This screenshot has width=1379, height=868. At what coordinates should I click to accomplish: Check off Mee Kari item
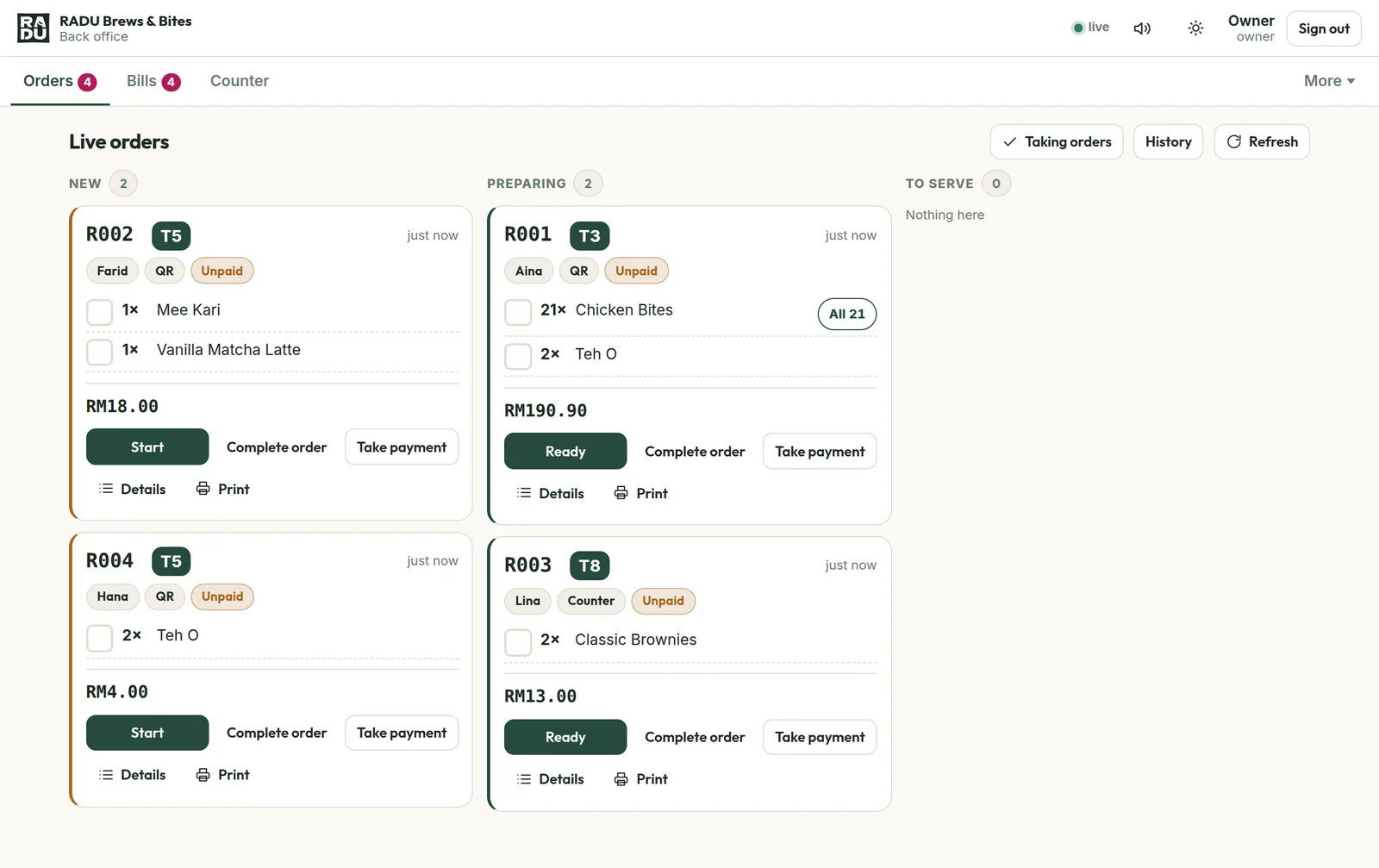pyautogui.click(x=100, y=312)
